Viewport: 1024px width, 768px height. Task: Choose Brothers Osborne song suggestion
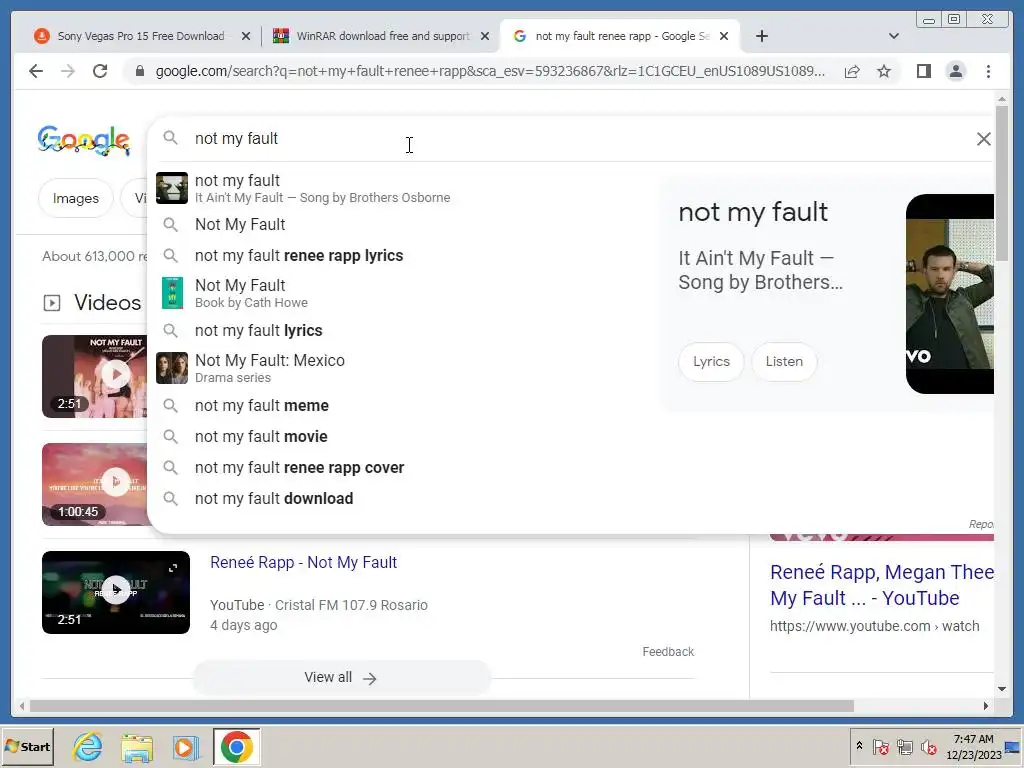[405, 188]
